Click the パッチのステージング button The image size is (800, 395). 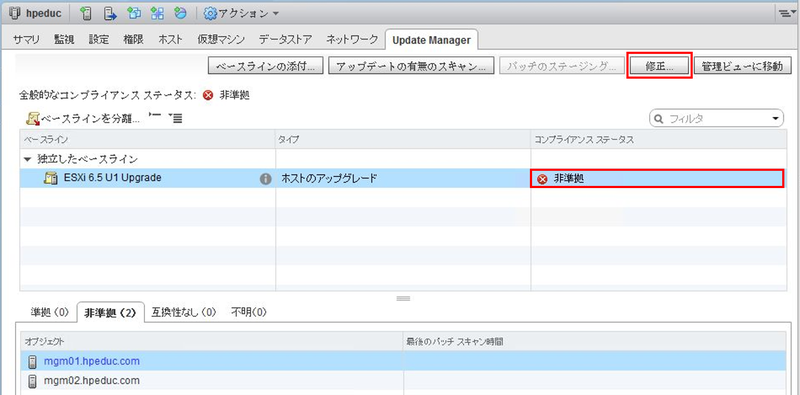pos(562,67)
